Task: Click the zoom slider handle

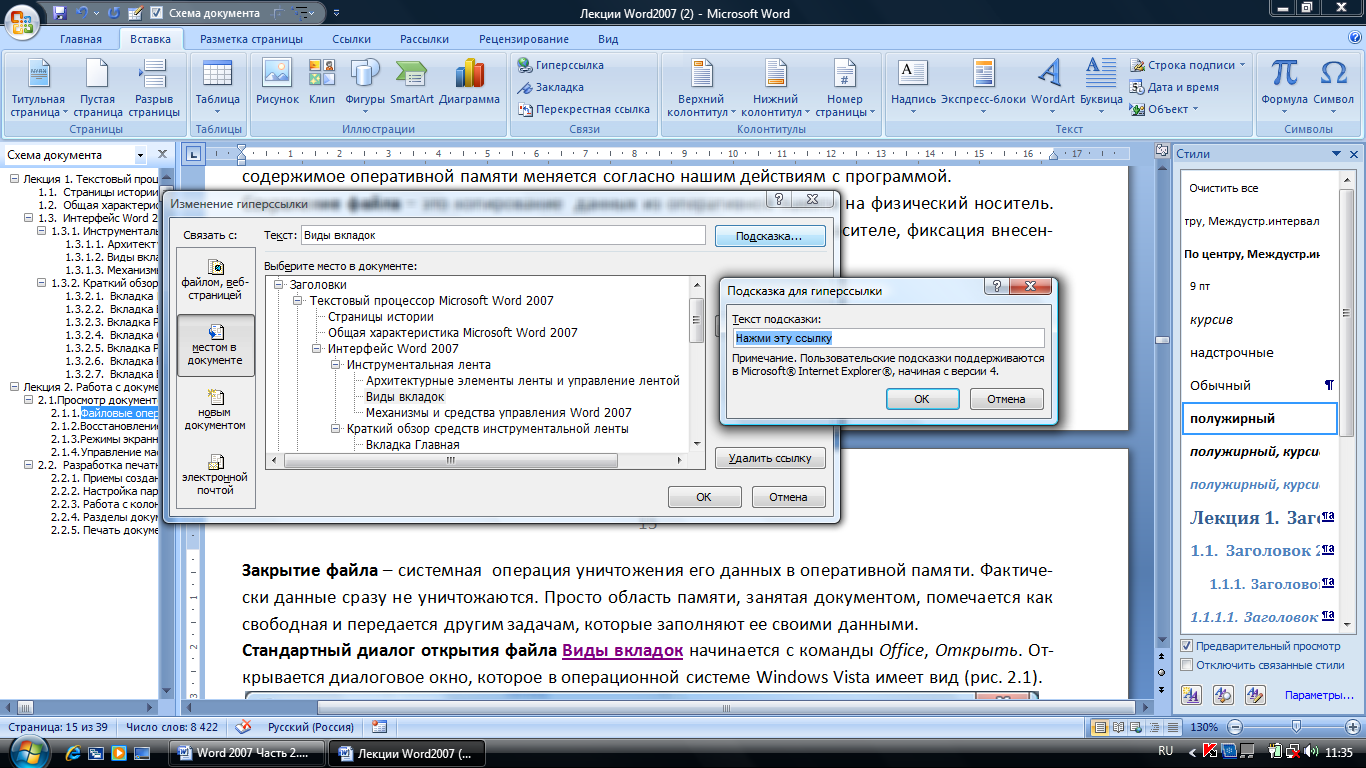Action: [1295, 727]
